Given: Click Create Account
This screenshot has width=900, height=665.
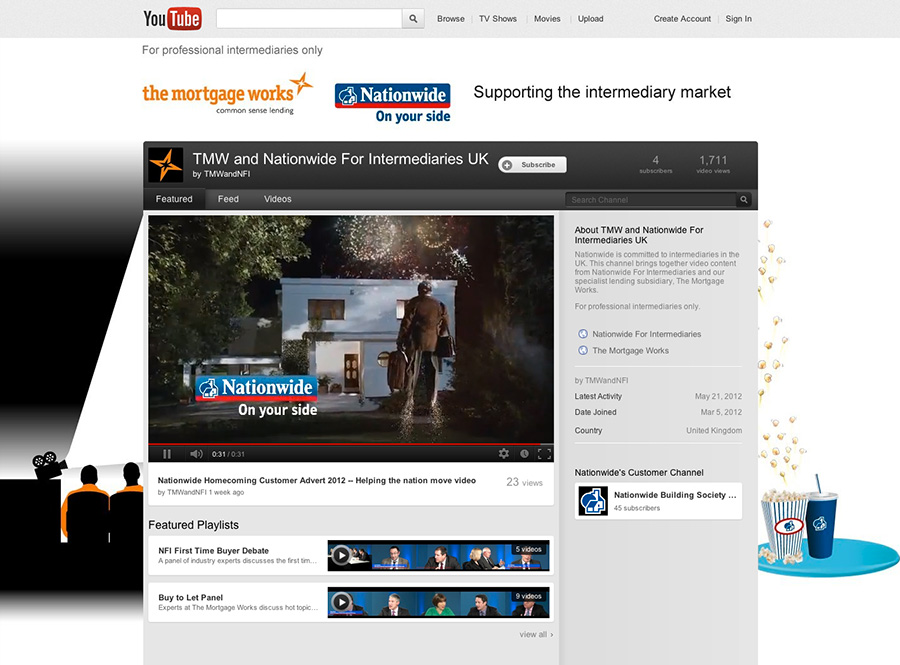Looking at the screenshot, I should [x=682, y=19].
